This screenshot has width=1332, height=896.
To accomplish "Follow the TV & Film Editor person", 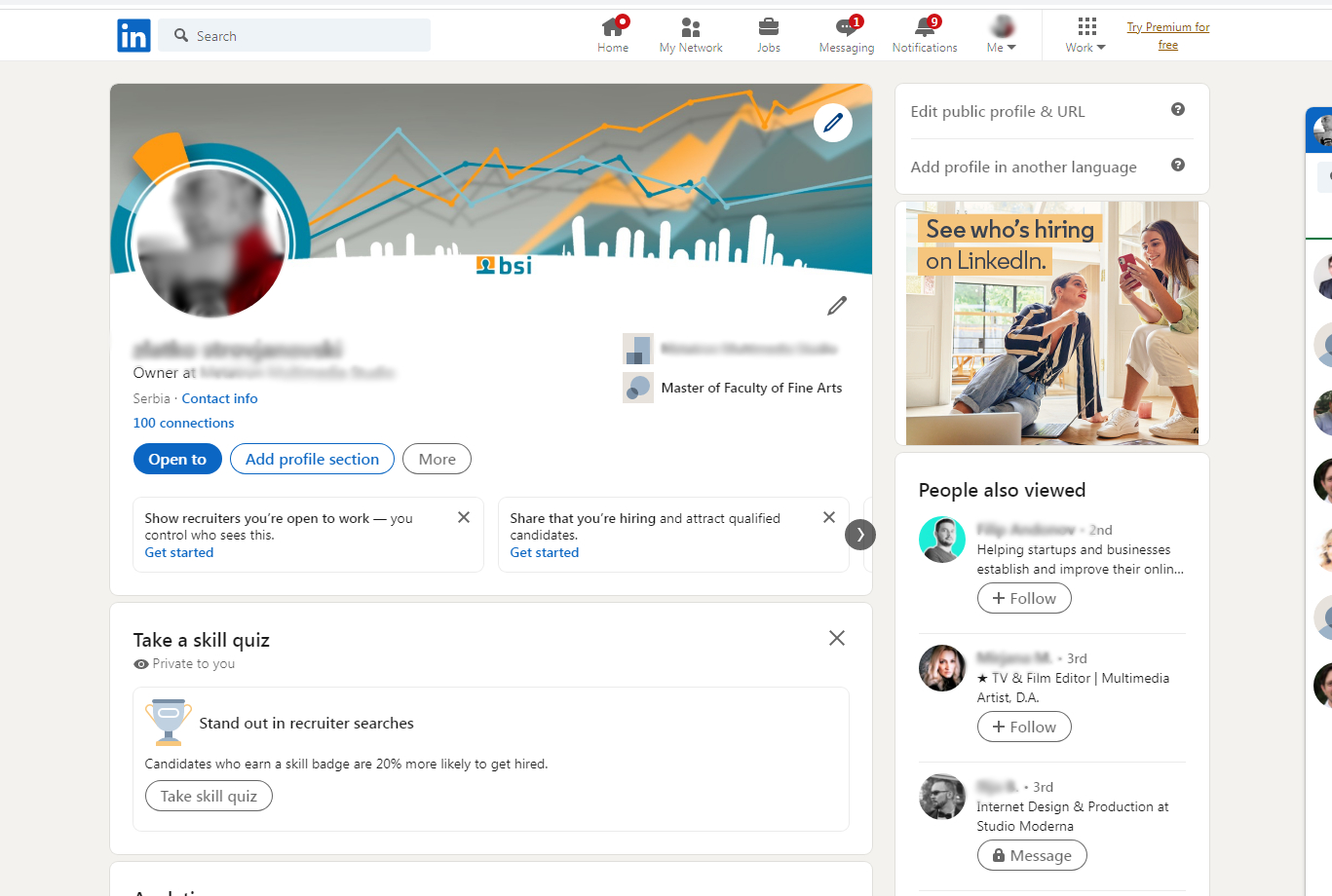I will (1024, 727).
